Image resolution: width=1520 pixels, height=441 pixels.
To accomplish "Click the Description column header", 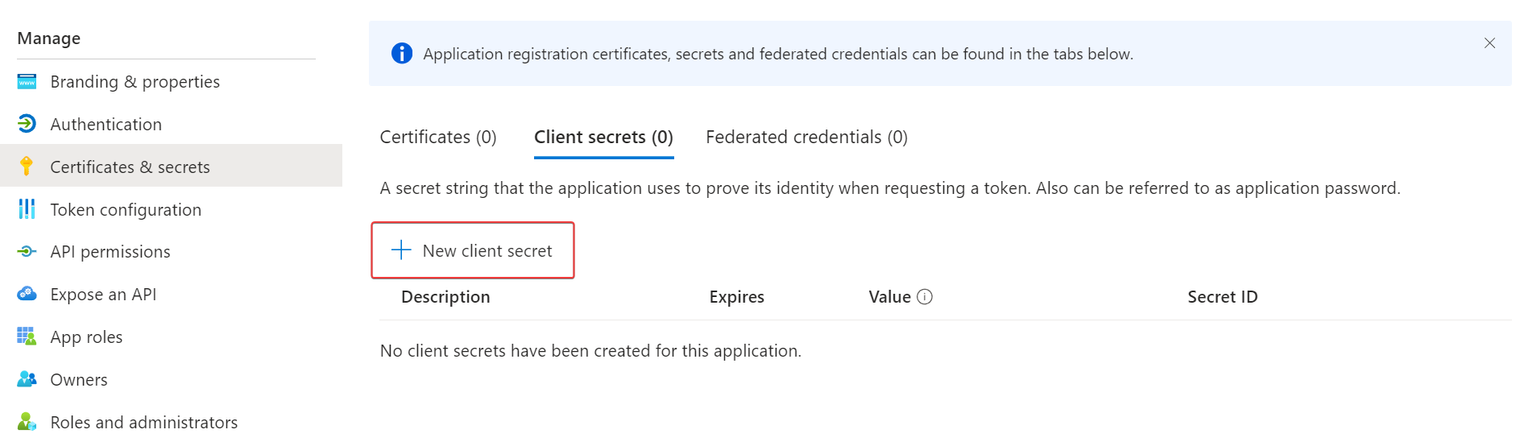I will pyautogui.click(x=446, y=297).
